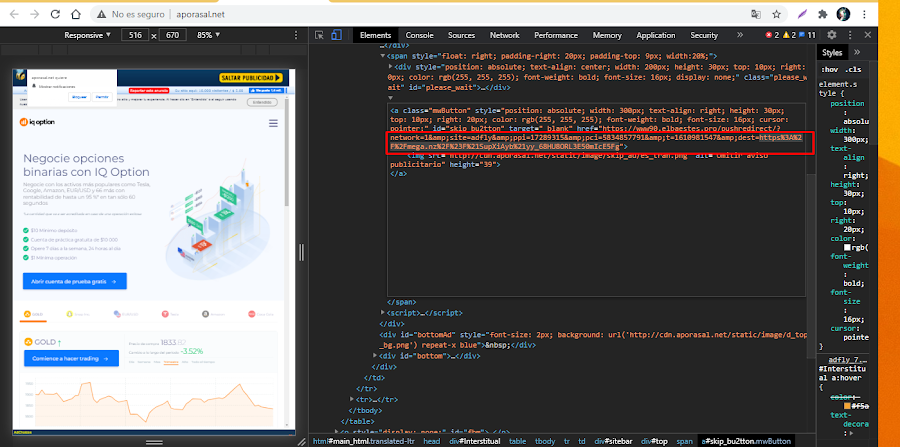Select div#sitebar in the breadcrumb
Screen dimensions: 900x447
[615, 441]
